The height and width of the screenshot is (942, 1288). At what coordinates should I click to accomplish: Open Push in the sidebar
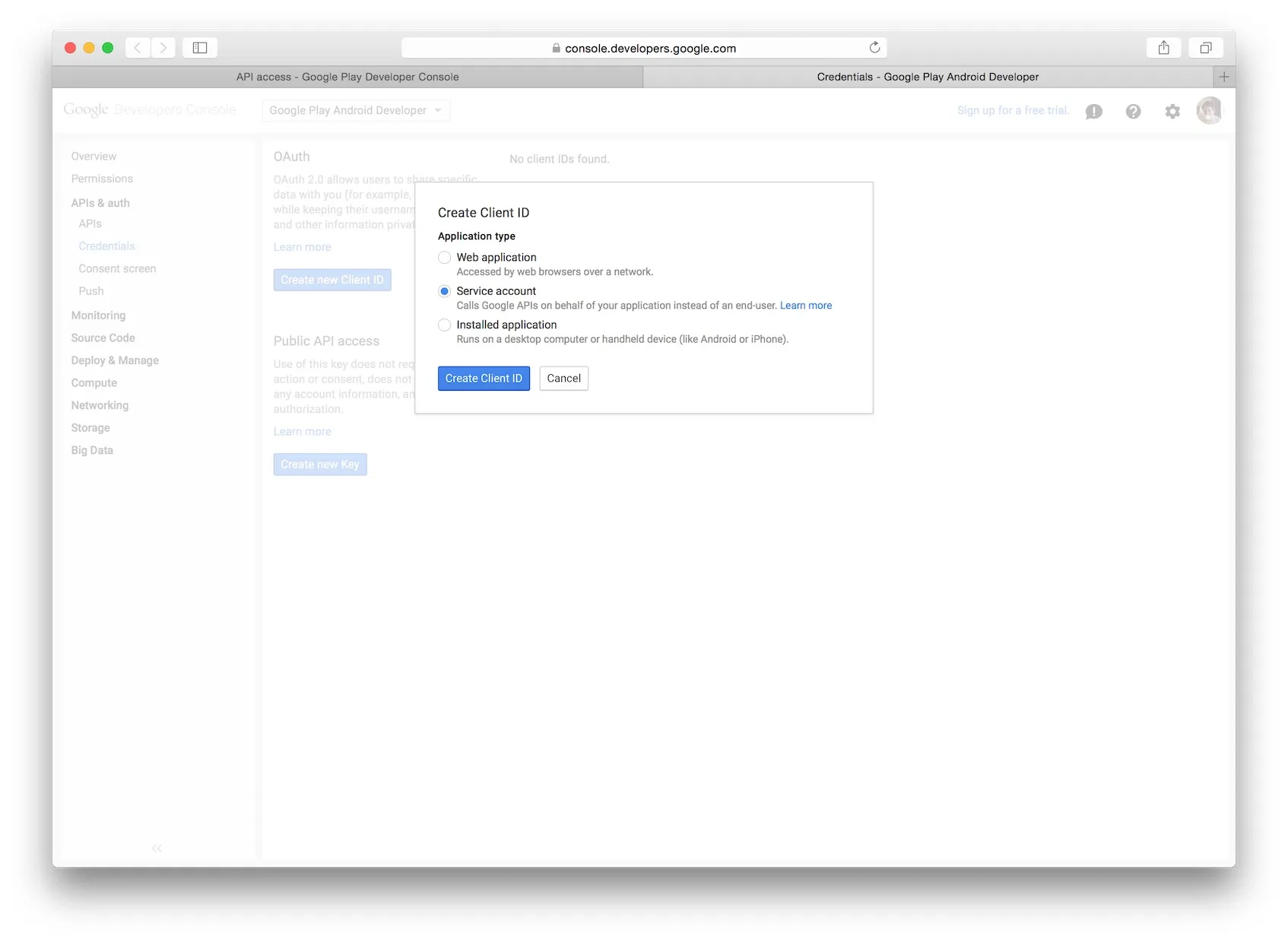click(90, 291)
